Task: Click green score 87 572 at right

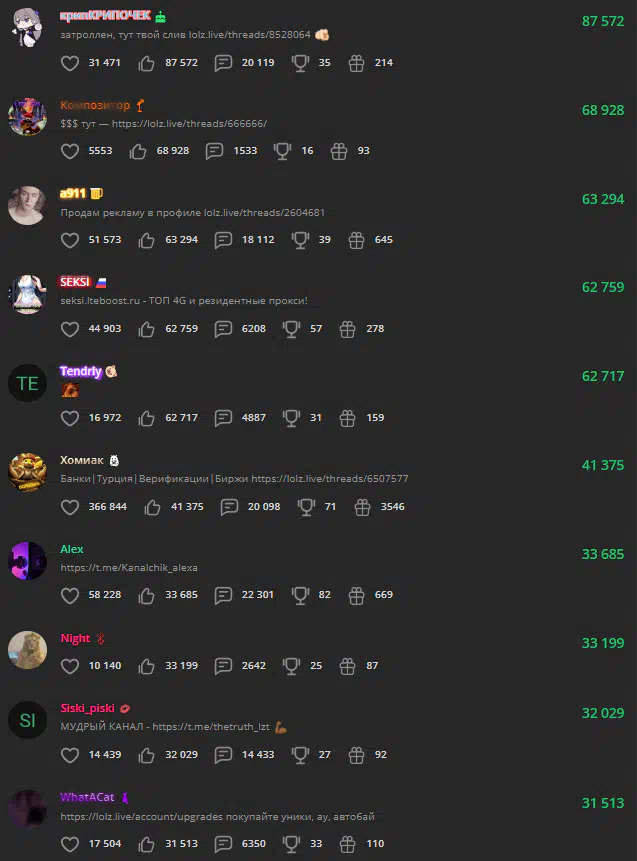Action: (x=603, y=21)
